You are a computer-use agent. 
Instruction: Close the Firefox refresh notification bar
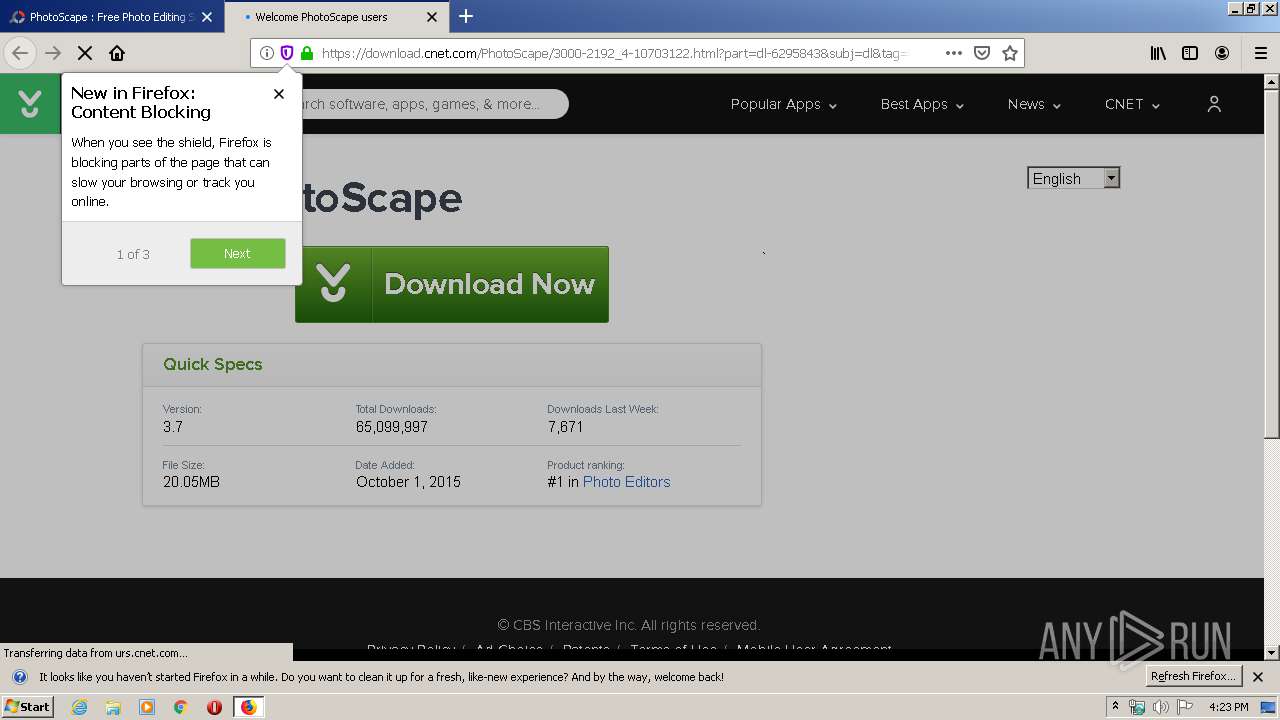click(x=1258, y=677)
